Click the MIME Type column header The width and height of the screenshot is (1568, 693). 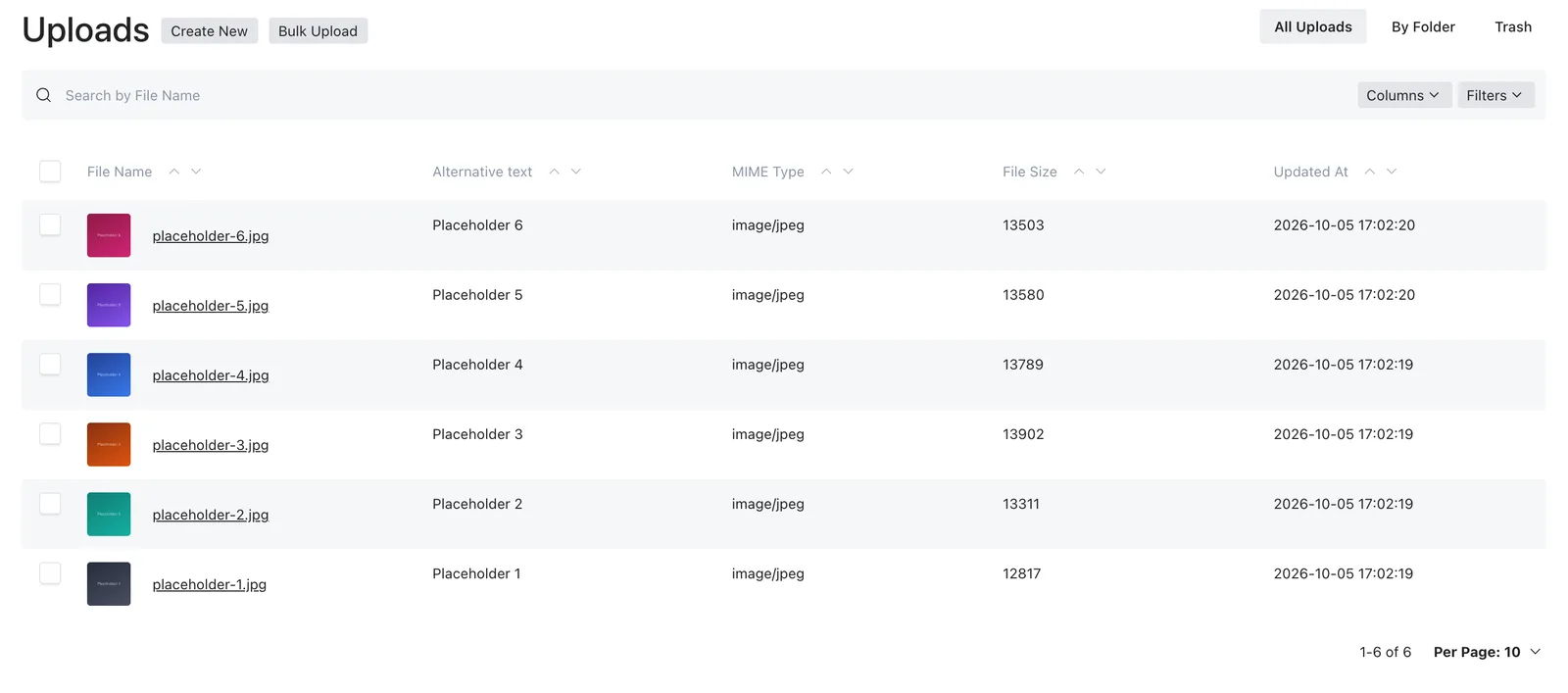[767, 172]
